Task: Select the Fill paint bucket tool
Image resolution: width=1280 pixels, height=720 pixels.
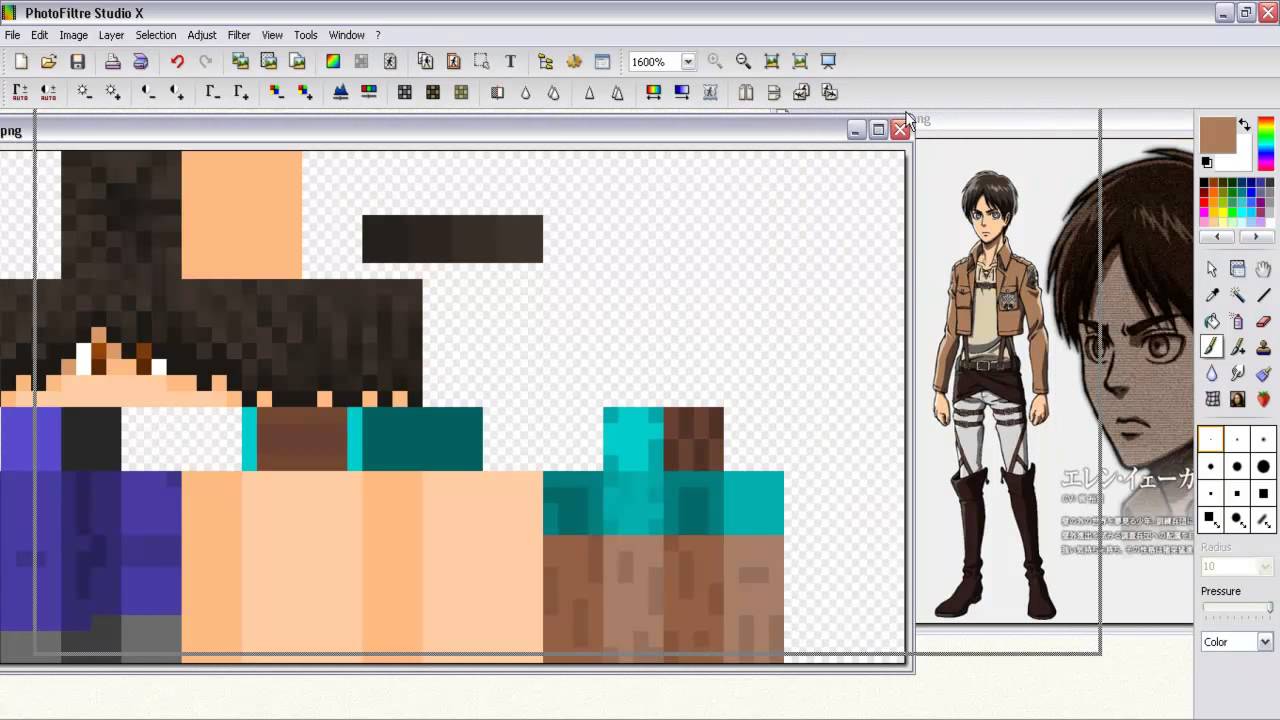Action: pyautogui.click(x=1212, y=321)
